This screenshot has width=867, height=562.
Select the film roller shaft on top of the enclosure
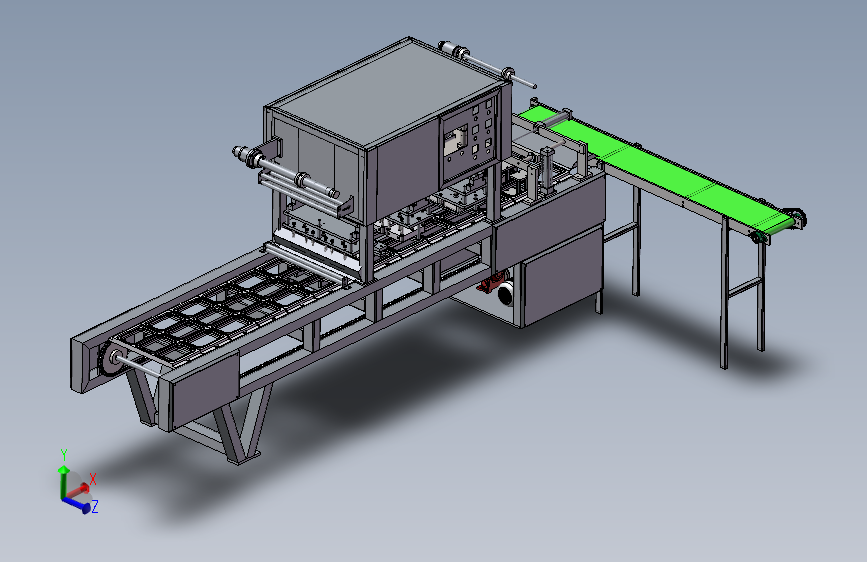click(487, 64)
